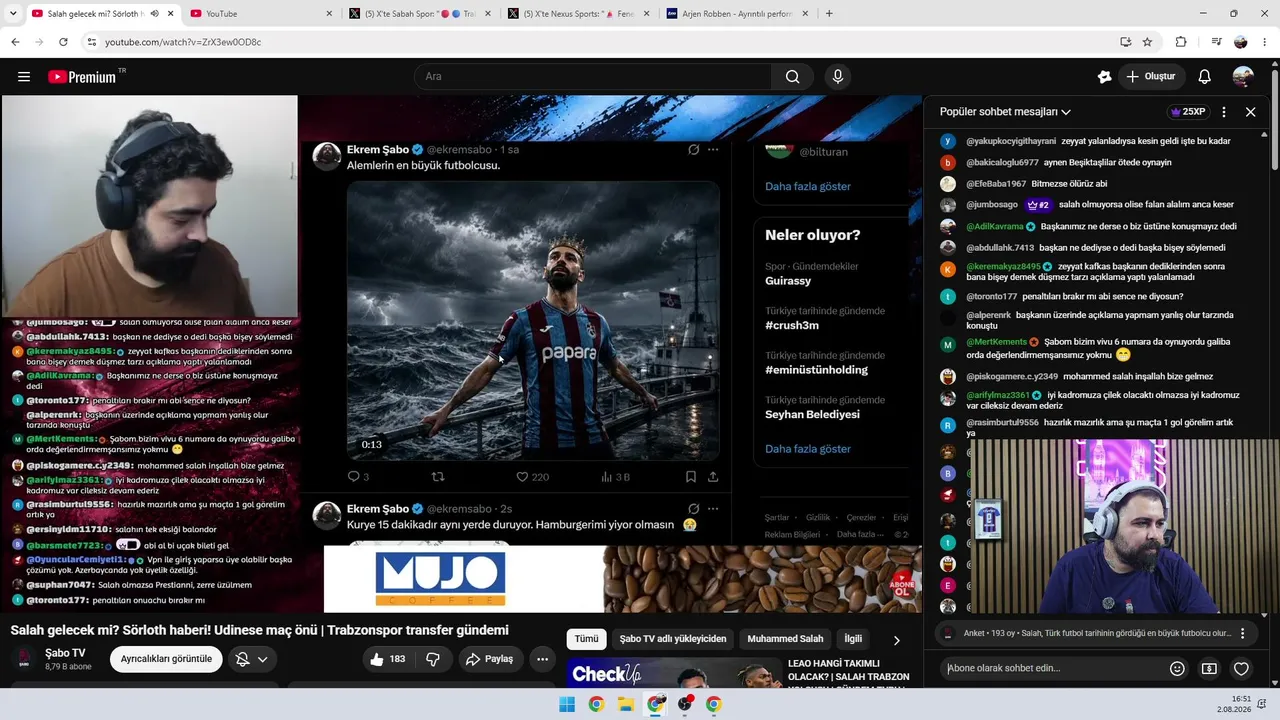Open more actions menu beside Paylaş

click(542, 659)
